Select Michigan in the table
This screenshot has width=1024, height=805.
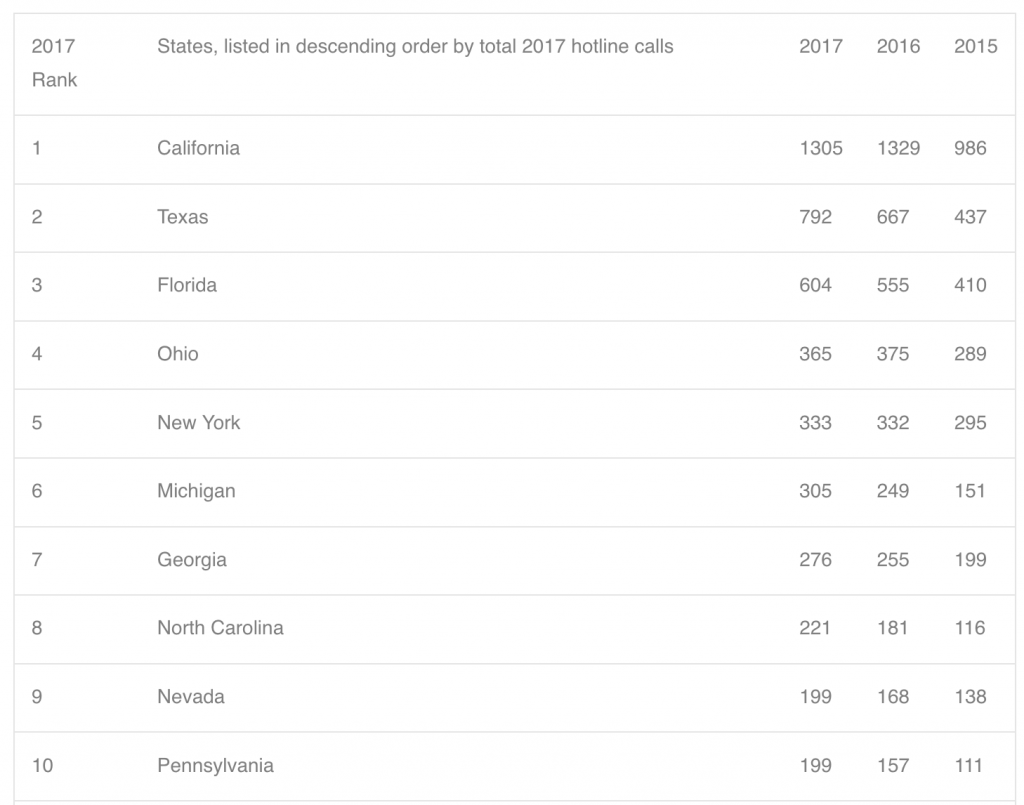coord(196,491)
